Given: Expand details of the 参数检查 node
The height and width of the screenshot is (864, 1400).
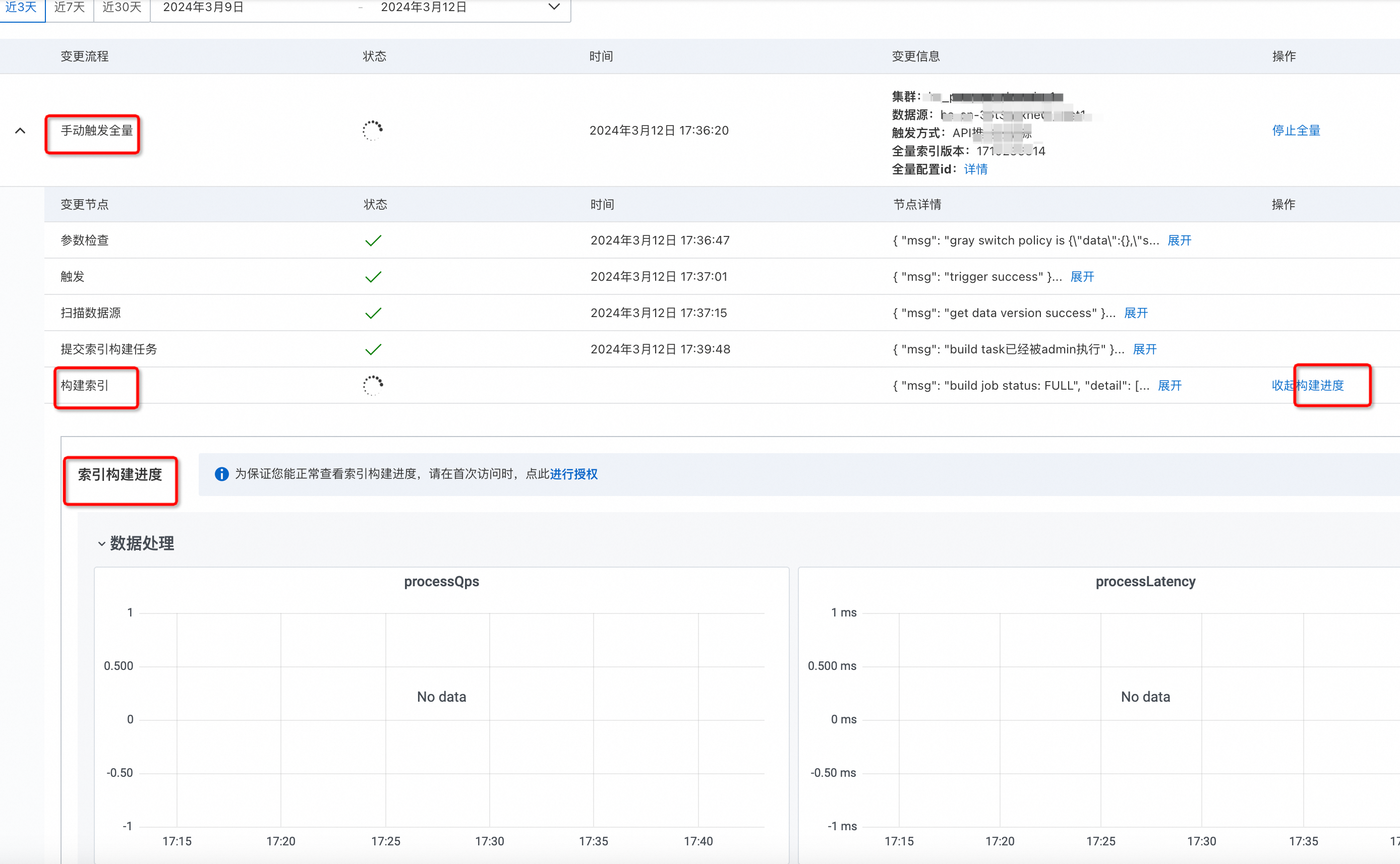Looking at the screenshot, I should coord(1179,240).
